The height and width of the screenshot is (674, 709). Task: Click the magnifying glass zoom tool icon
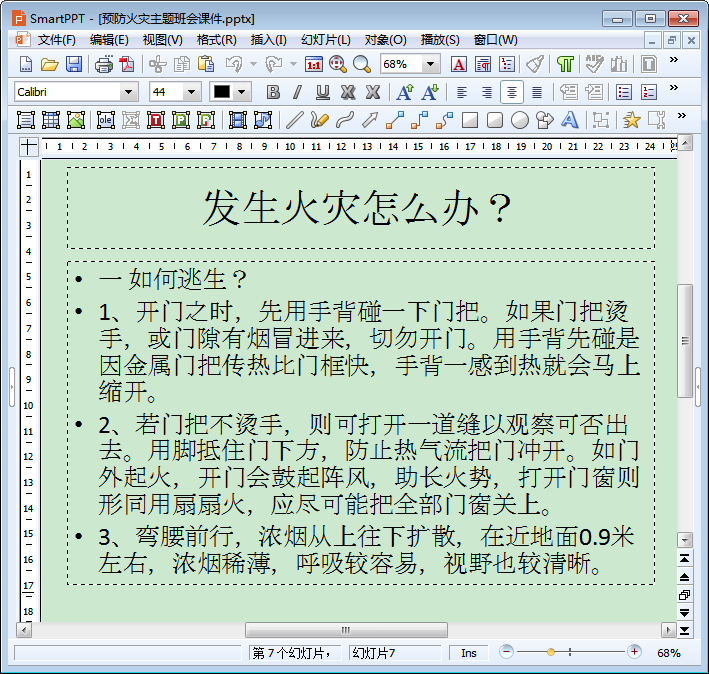pos(362,64)
